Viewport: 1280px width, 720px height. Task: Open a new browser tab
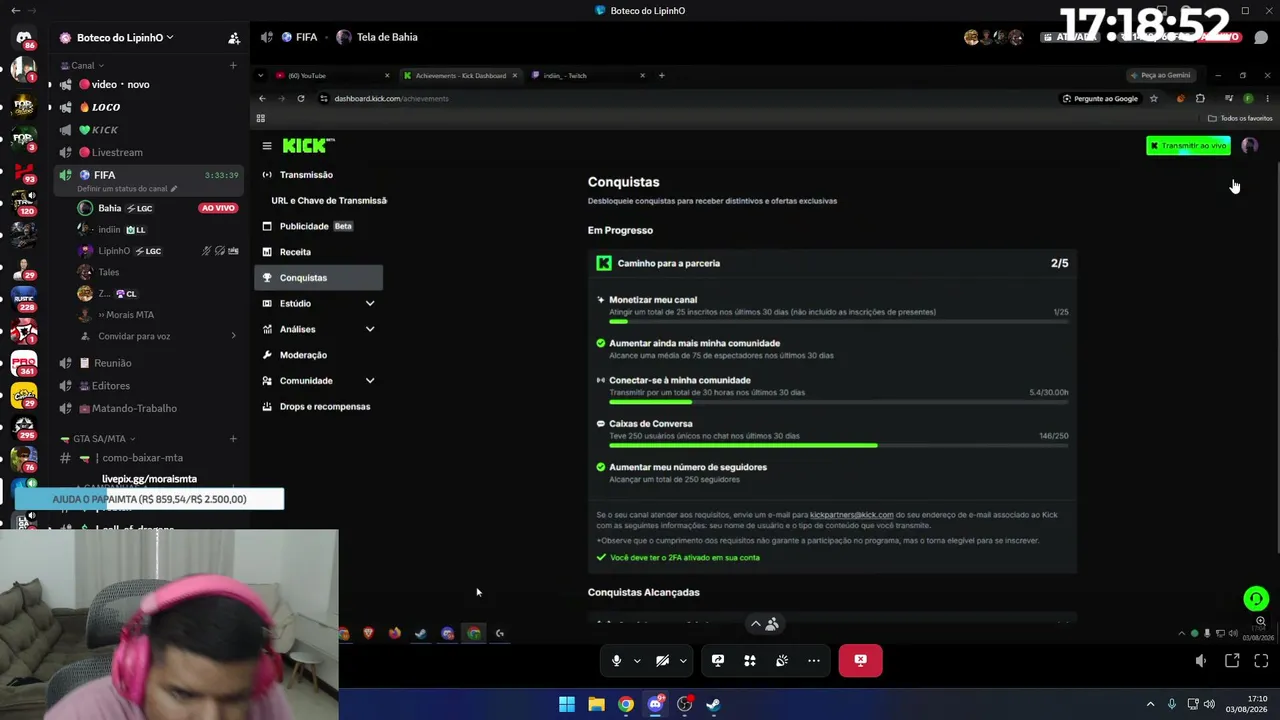[661, 75]
